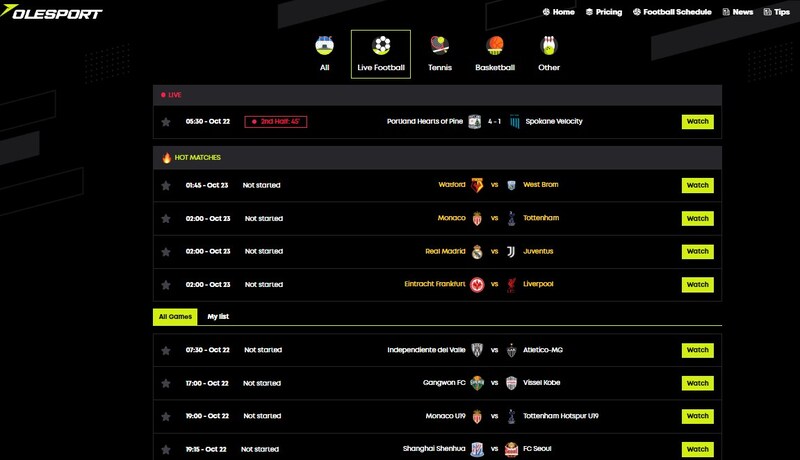
Task: Click the Watford team crest
Action: 477,186
